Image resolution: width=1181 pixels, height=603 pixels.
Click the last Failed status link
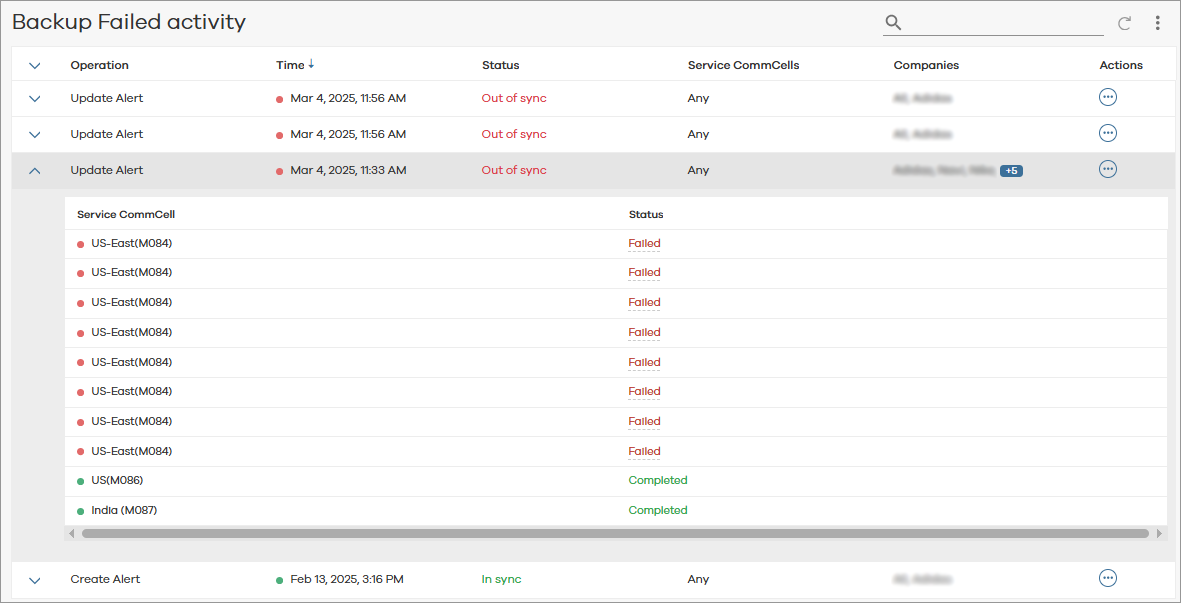coord(644,451)
